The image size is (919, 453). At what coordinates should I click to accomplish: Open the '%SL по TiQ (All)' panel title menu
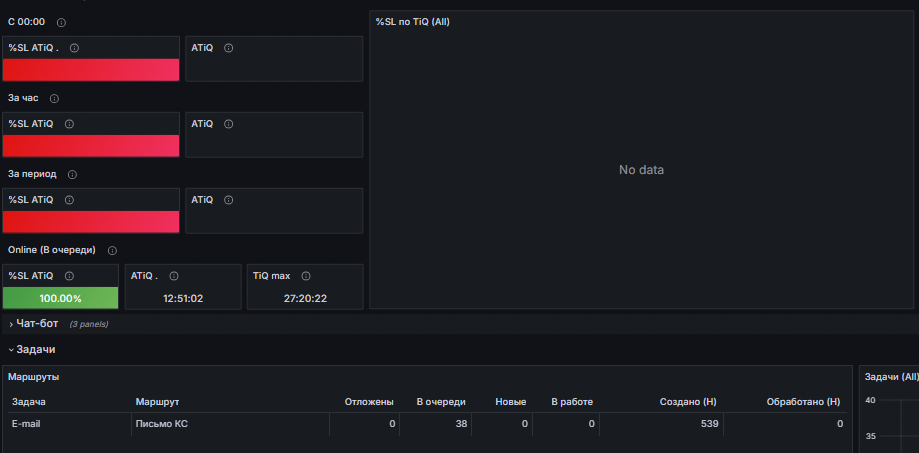[413, 22]
